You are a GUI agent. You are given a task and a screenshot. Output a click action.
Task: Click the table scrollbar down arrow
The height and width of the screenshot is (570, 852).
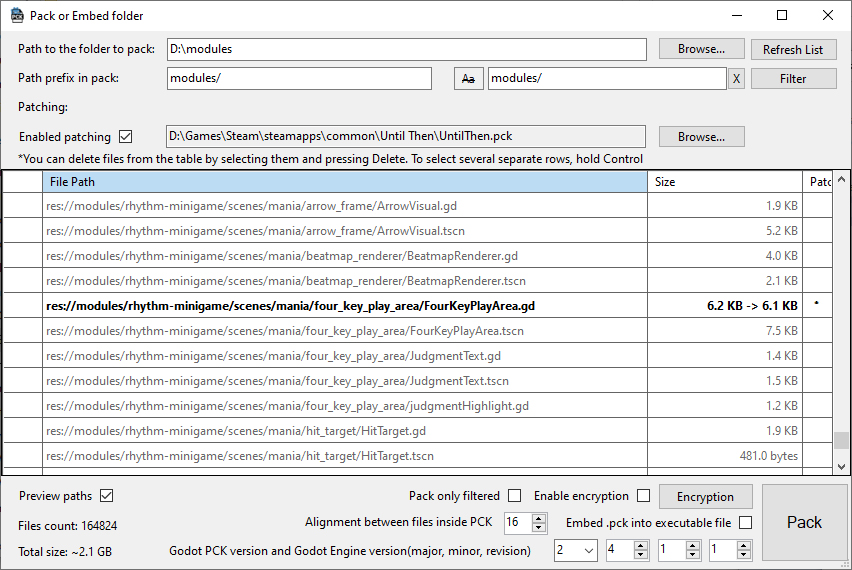pos(841,467)
